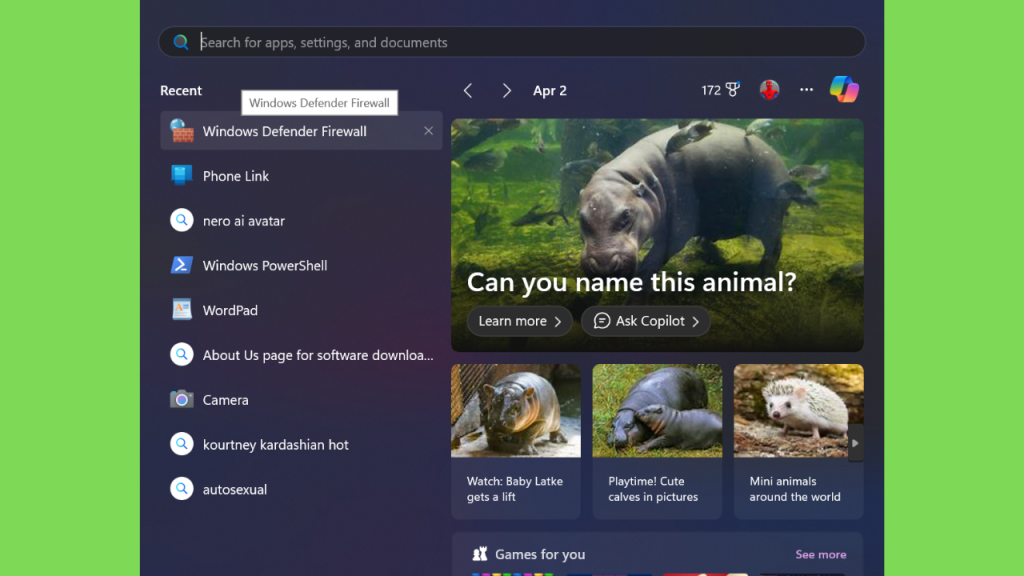Select recent search nero ai avatar

pos(301,221)
